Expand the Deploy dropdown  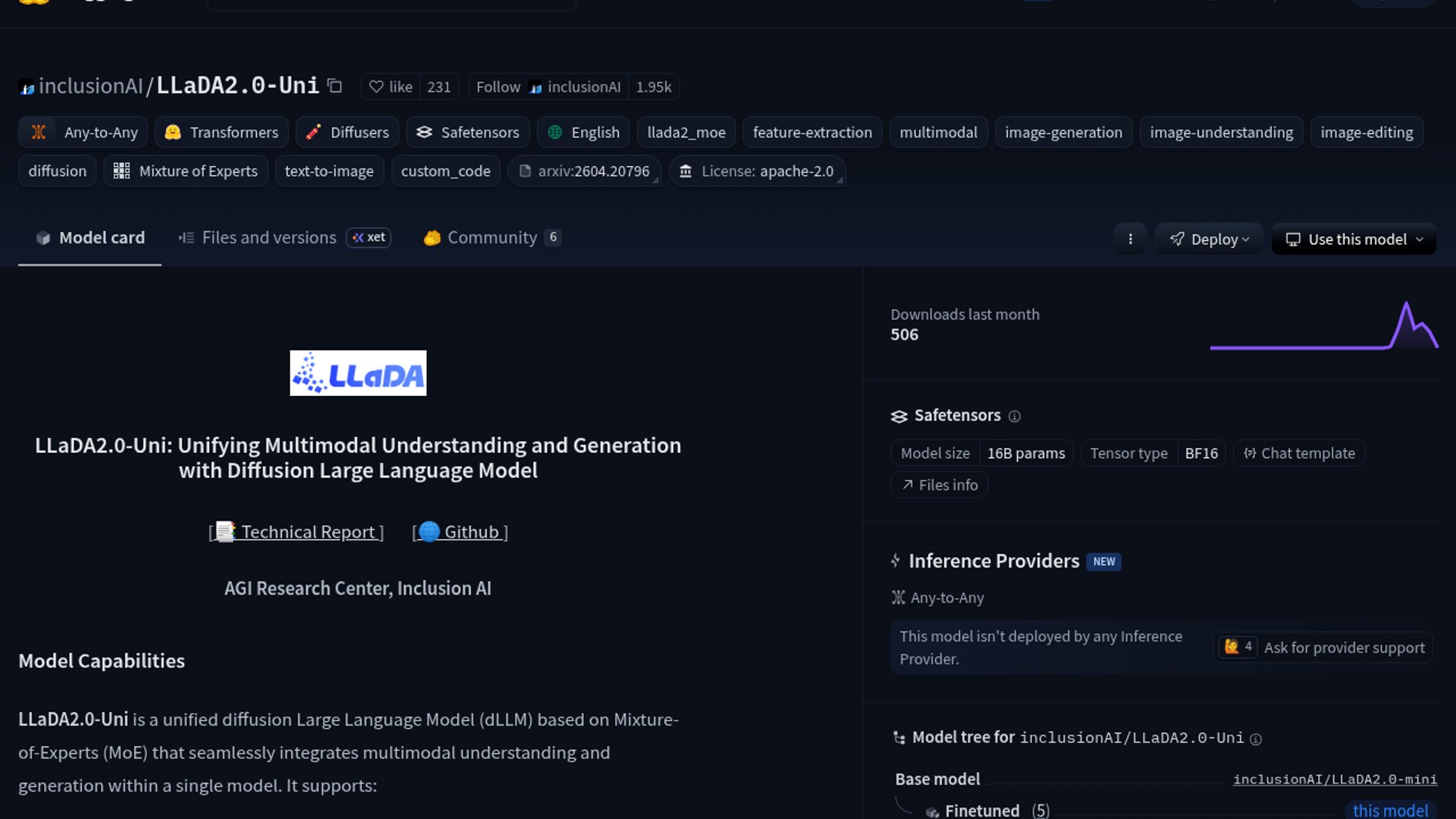1209,239
